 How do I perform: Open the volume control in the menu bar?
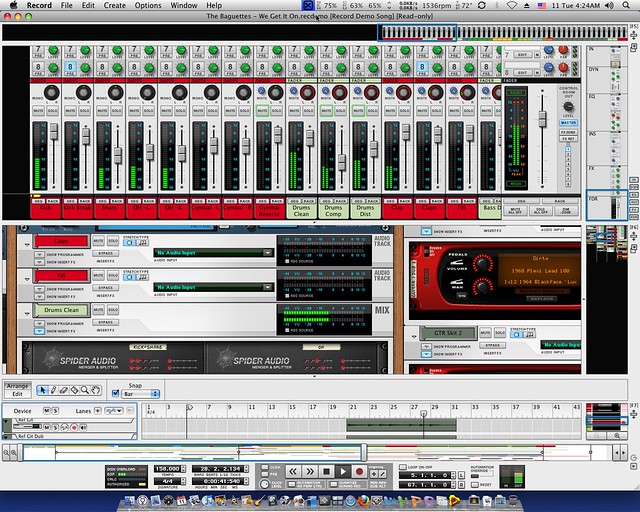click(x=609, y=5)
